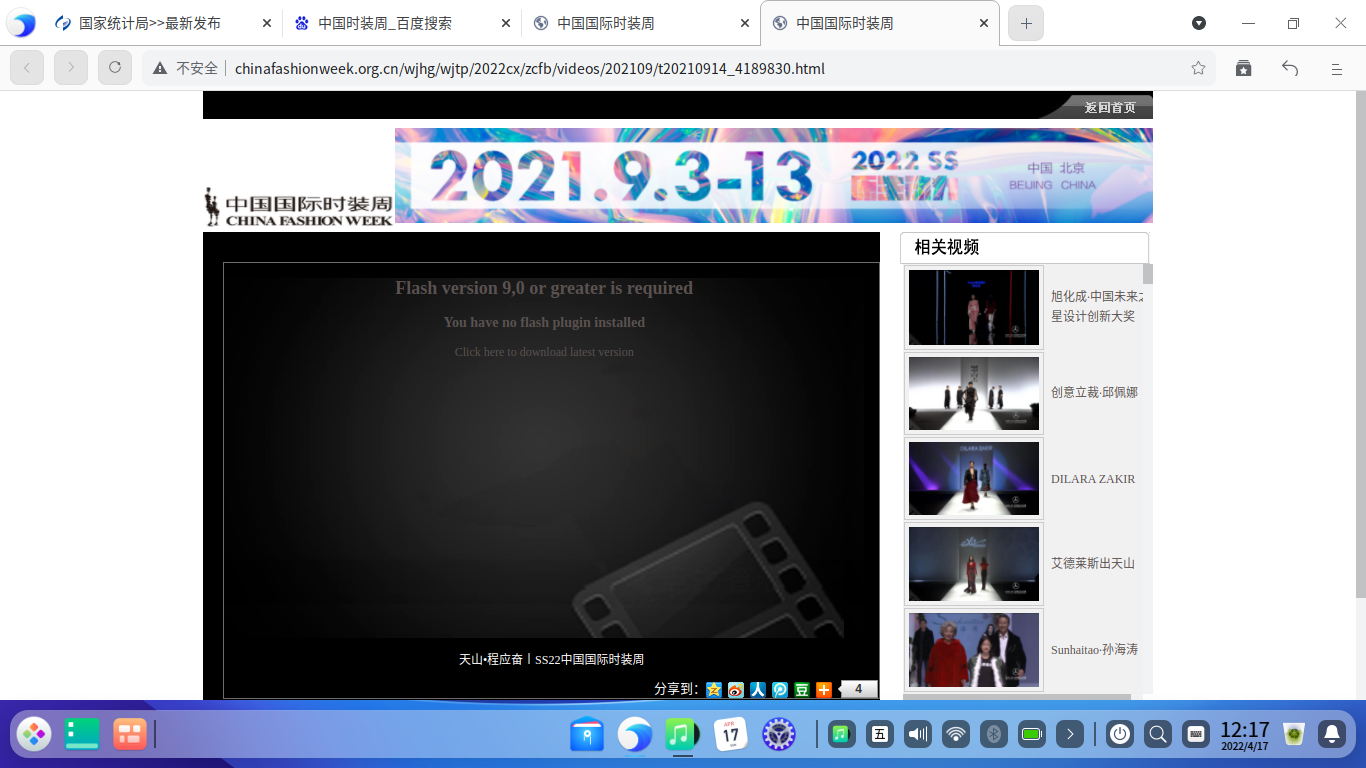Click the download latest Flash version link
Screen dimensions: 1366x768
pyautogui.click(x=544, y=351)
